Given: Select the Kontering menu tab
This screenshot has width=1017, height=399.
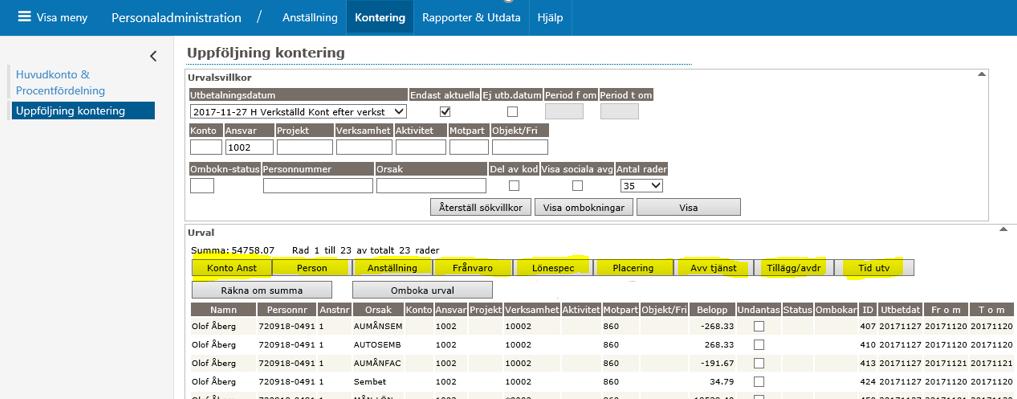Looking at the screenshot, I should click(380, 18).
